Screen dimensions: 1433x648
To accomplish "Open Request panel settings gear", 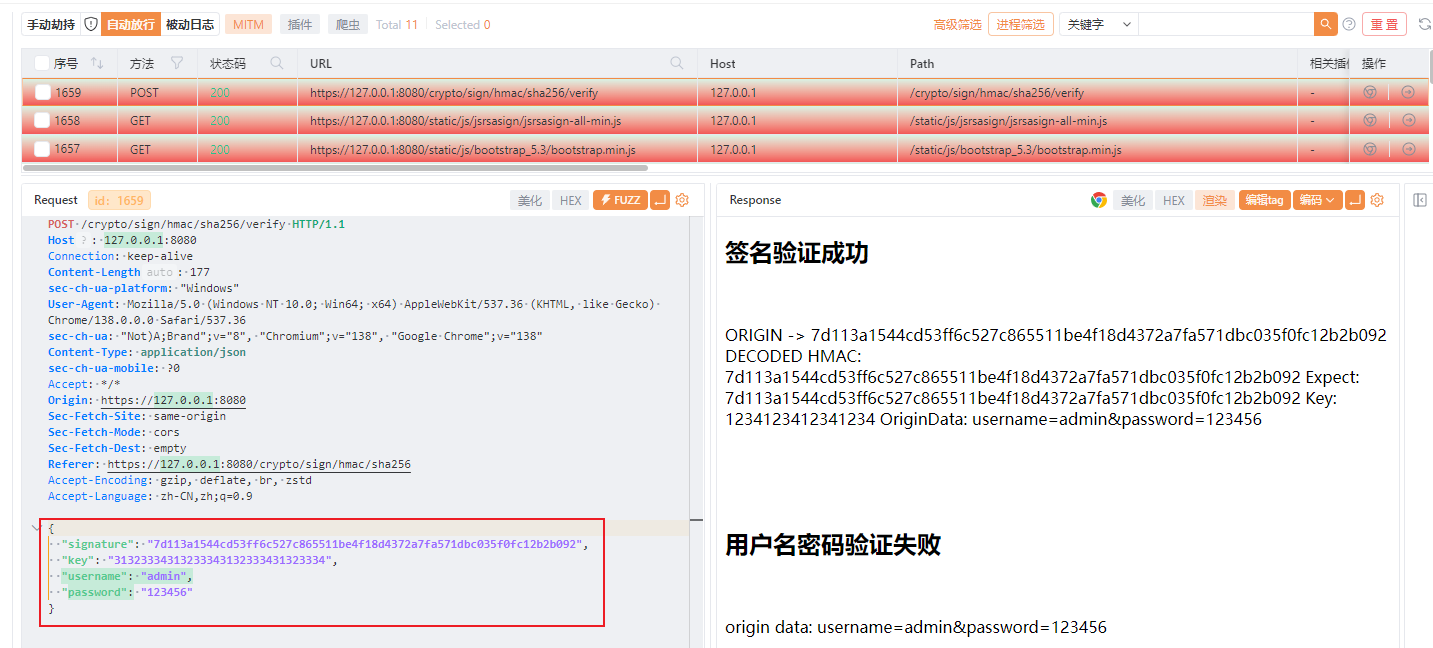I will (682, 200).
